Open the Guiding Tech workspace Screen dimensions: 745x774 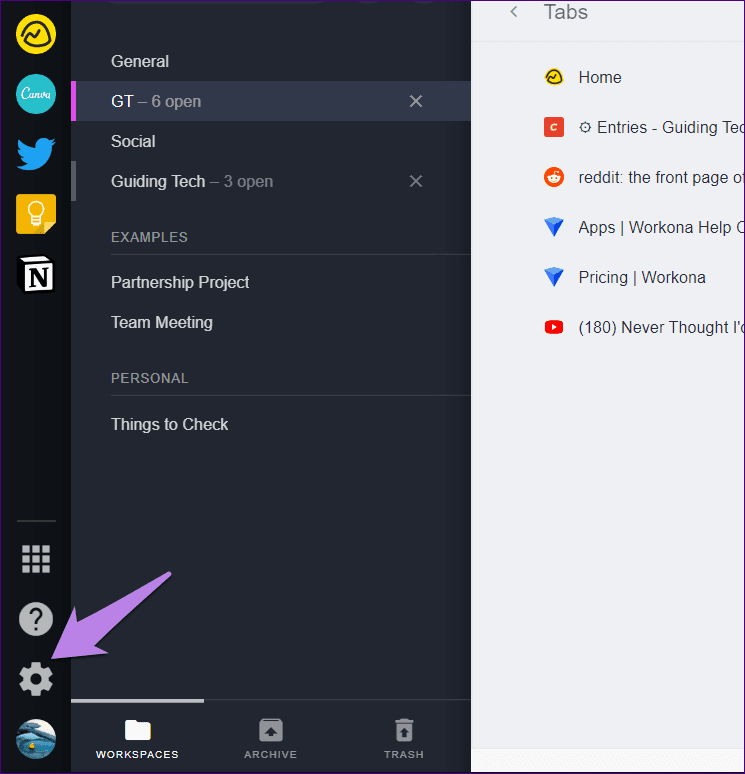point(271,181)
